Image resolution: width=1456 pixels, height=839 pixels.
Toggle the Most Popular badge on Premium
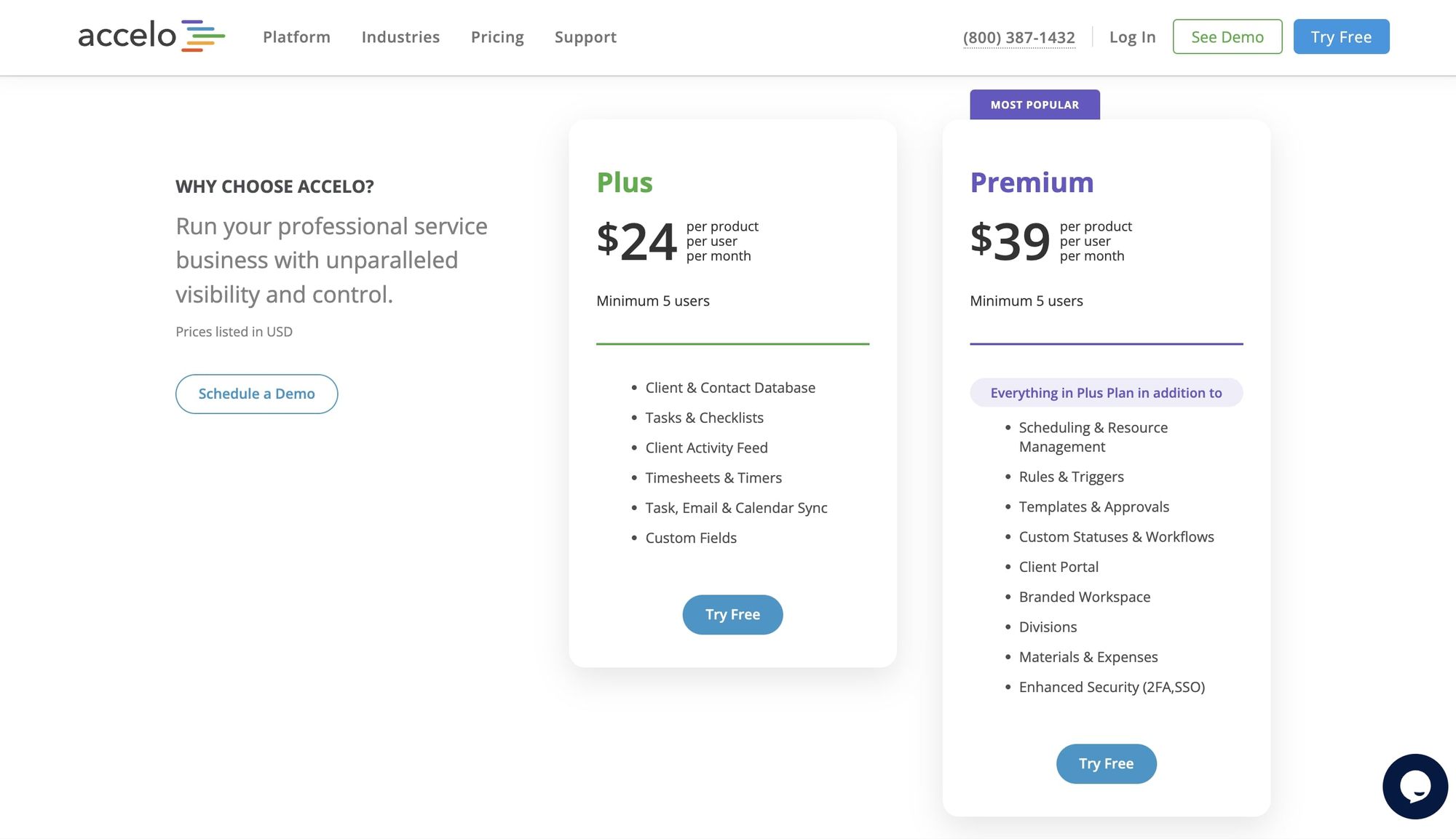pyautogui.click(x=1034, y=104)
